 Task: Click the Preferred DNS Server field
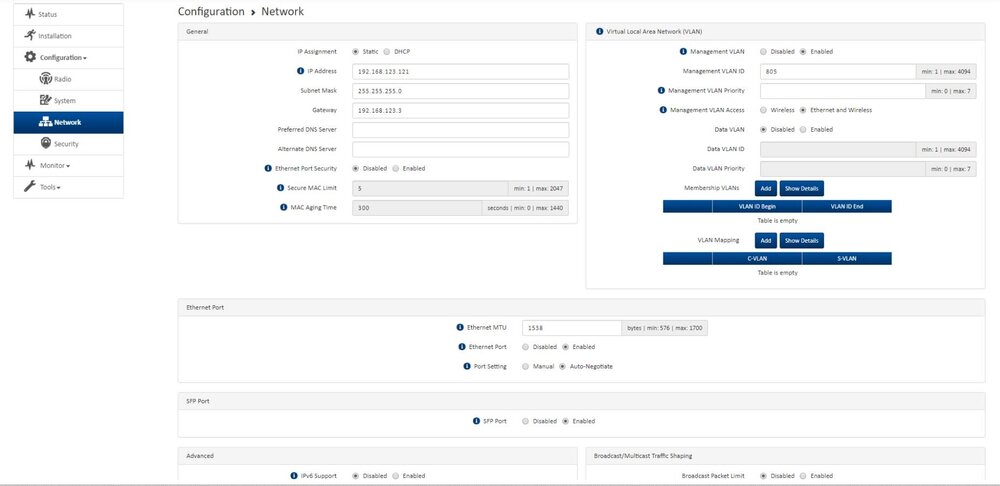pos(460,130)
